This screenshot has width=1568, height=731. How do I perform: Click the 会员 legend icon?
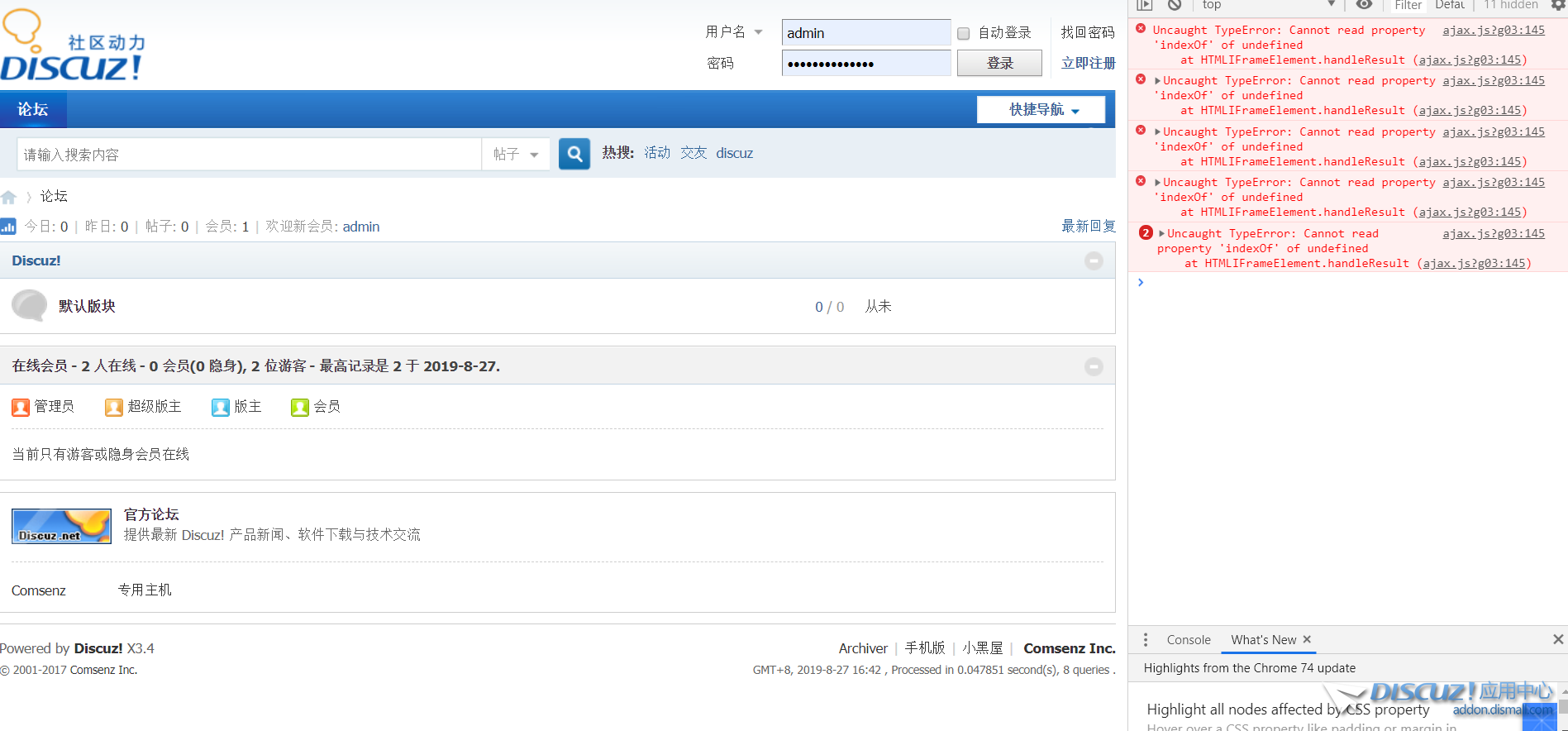click(300, 407)
